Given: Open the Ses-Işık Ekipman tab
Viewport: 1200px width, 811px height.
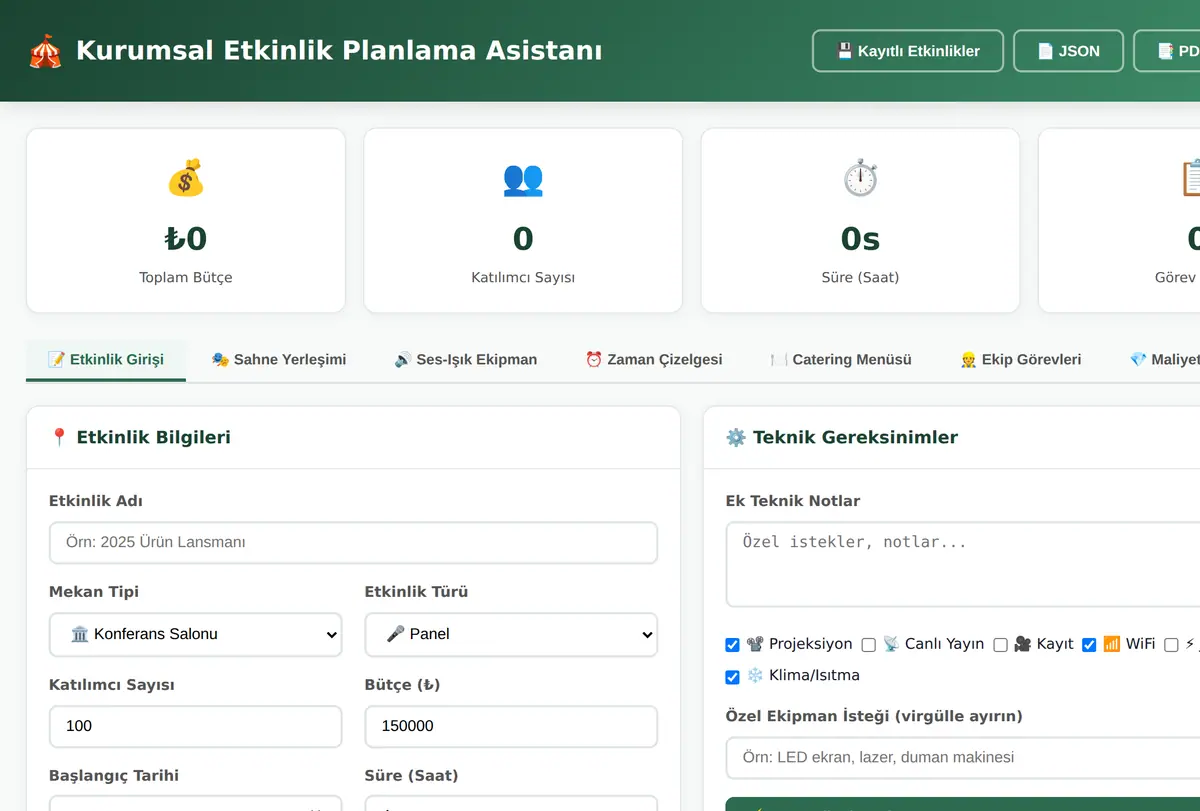Looking at the screenshot, I should (466, 360).
